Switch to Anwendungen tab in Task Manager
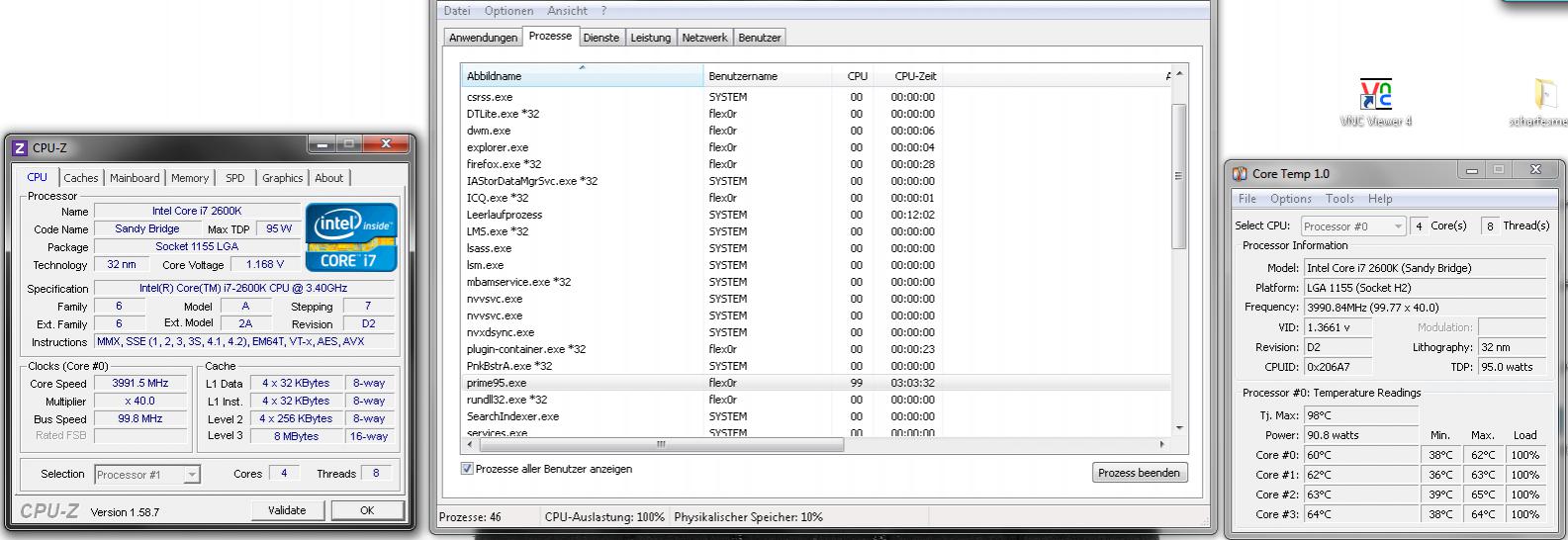 coord(483,38)
